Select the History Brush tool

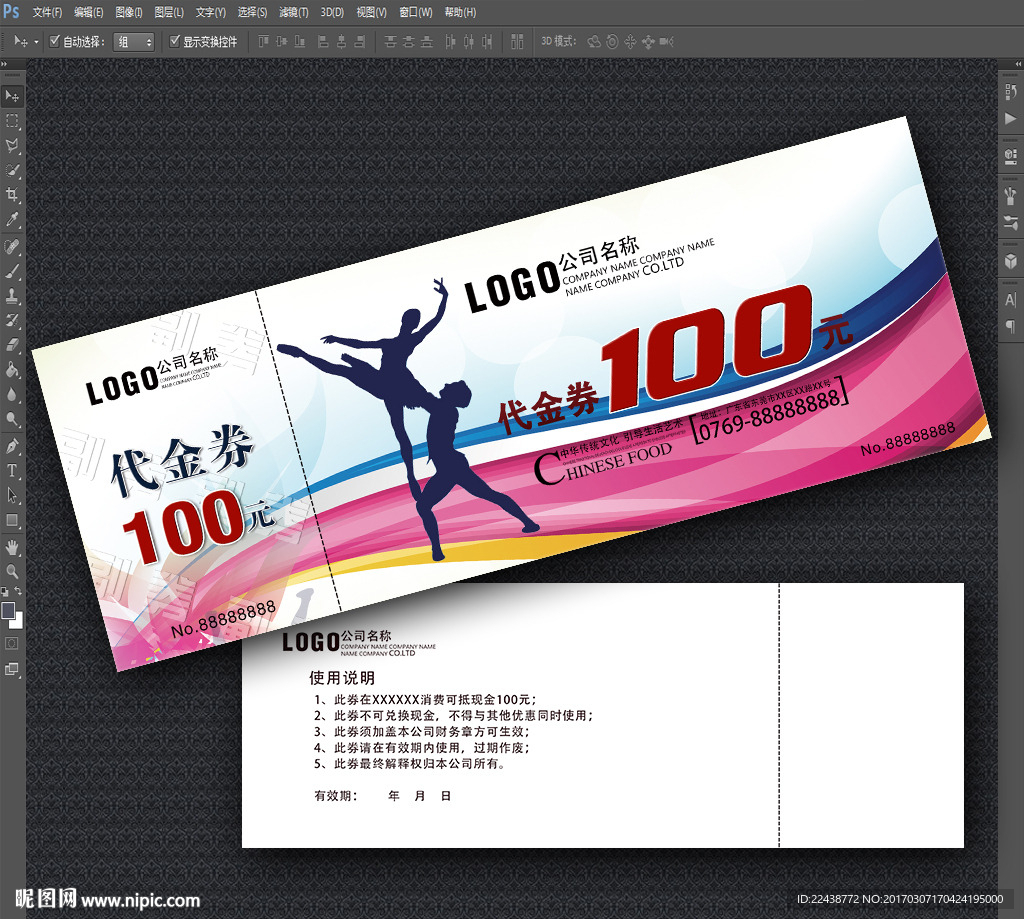[12, 320]
